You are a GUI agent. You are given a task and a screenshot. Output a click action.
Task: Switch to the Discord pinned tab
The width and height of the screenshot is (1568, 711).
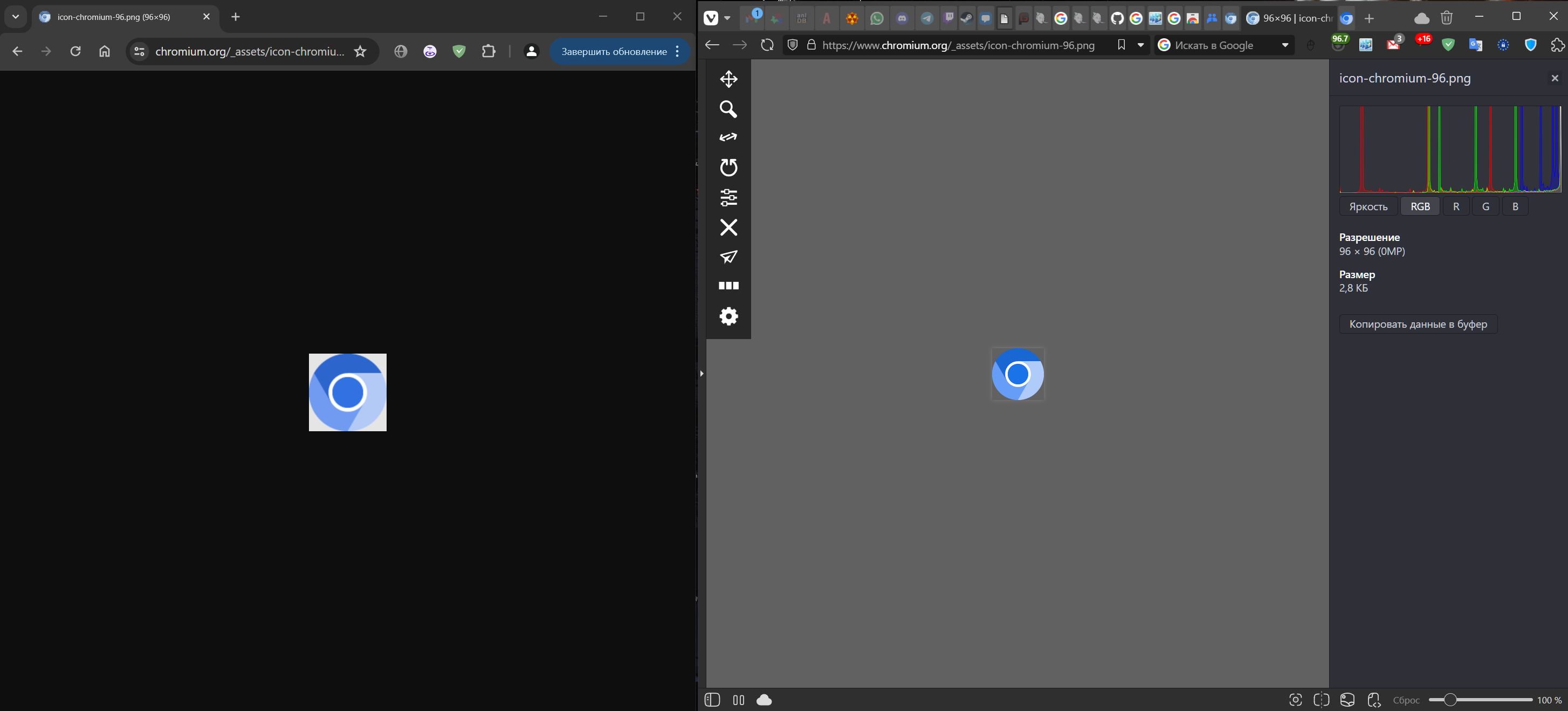click(x=902, y=18)
